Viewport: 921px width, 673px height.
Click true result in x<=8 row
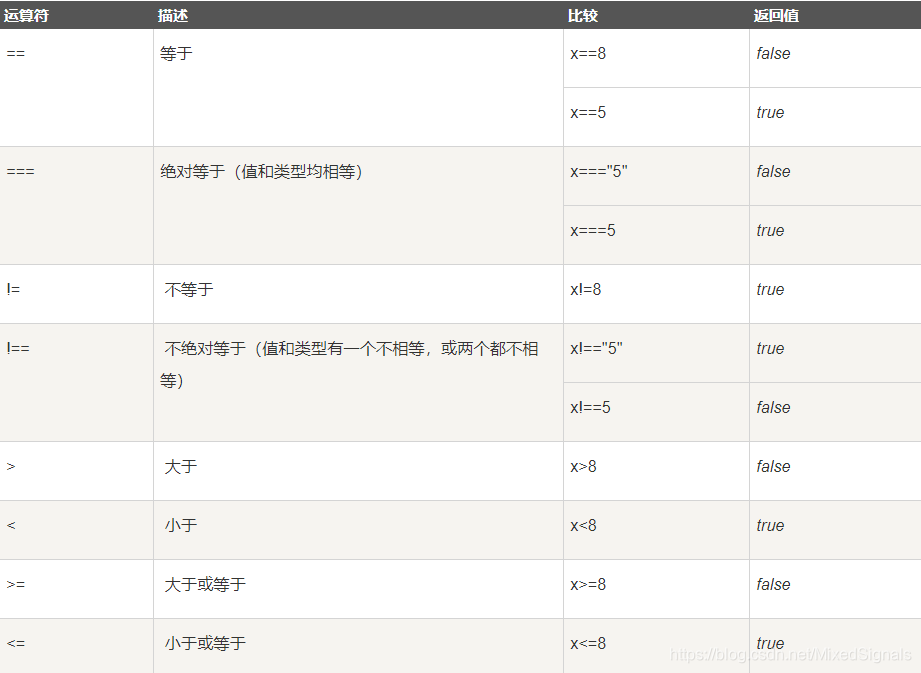pos(835,645)
